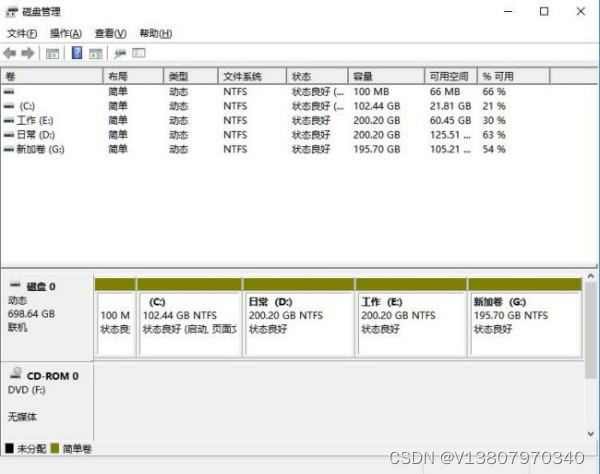Click the 21 % available cell

pyautogui.click(x=494, y=106)
